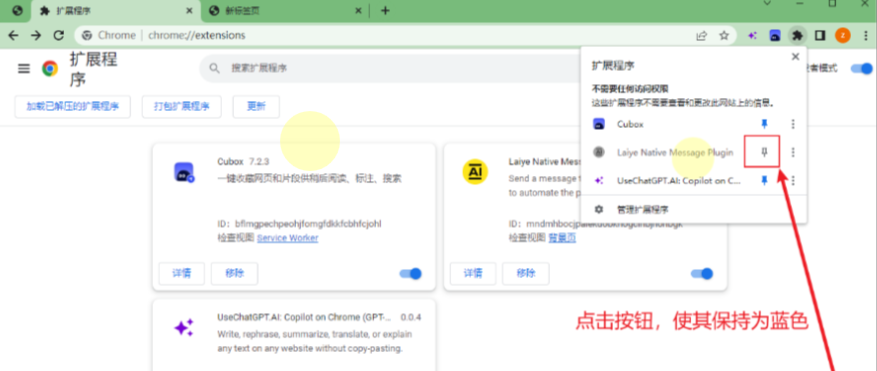Click the Chrome logo beside 扩展程序 title
Viewport: 877px width, 371px height.
[50, 68]
